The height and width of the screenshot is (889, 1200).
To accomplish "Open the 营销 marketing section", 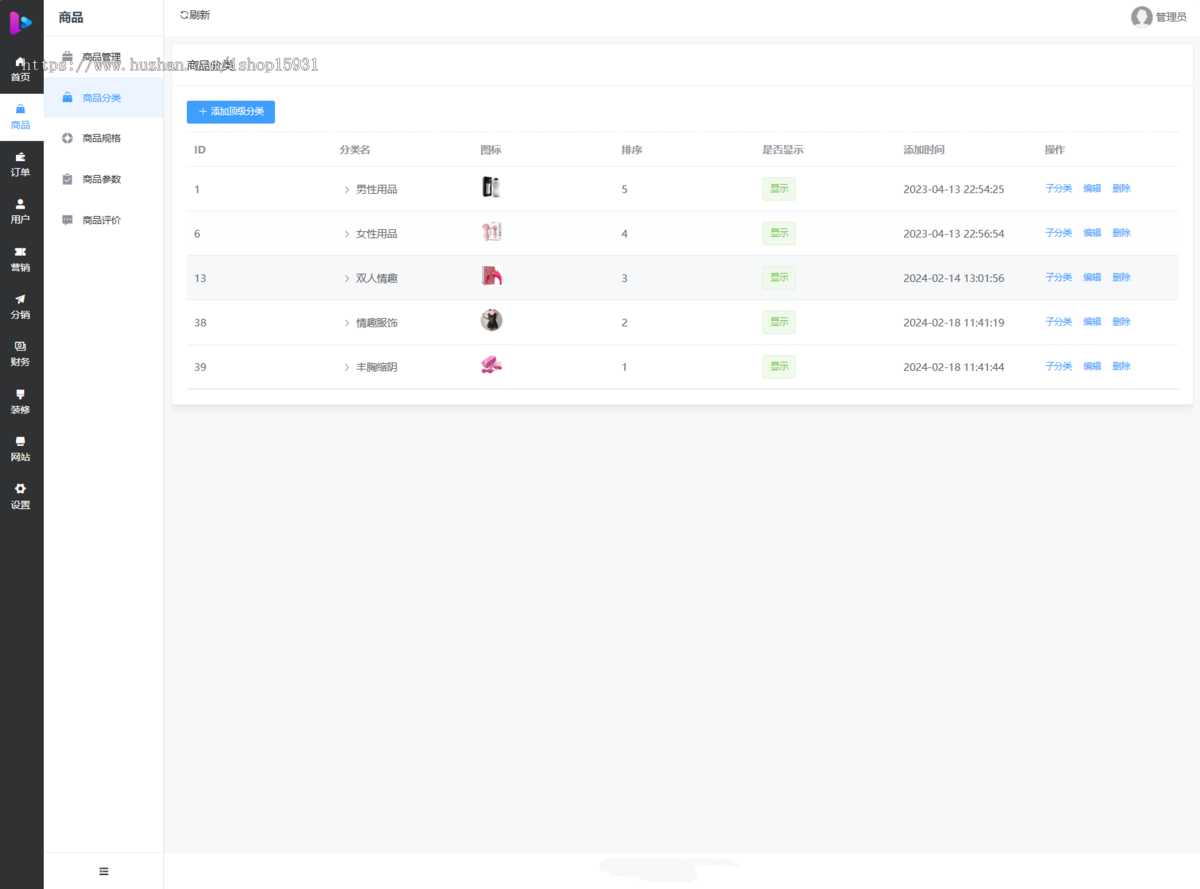I will coord(21,259).
